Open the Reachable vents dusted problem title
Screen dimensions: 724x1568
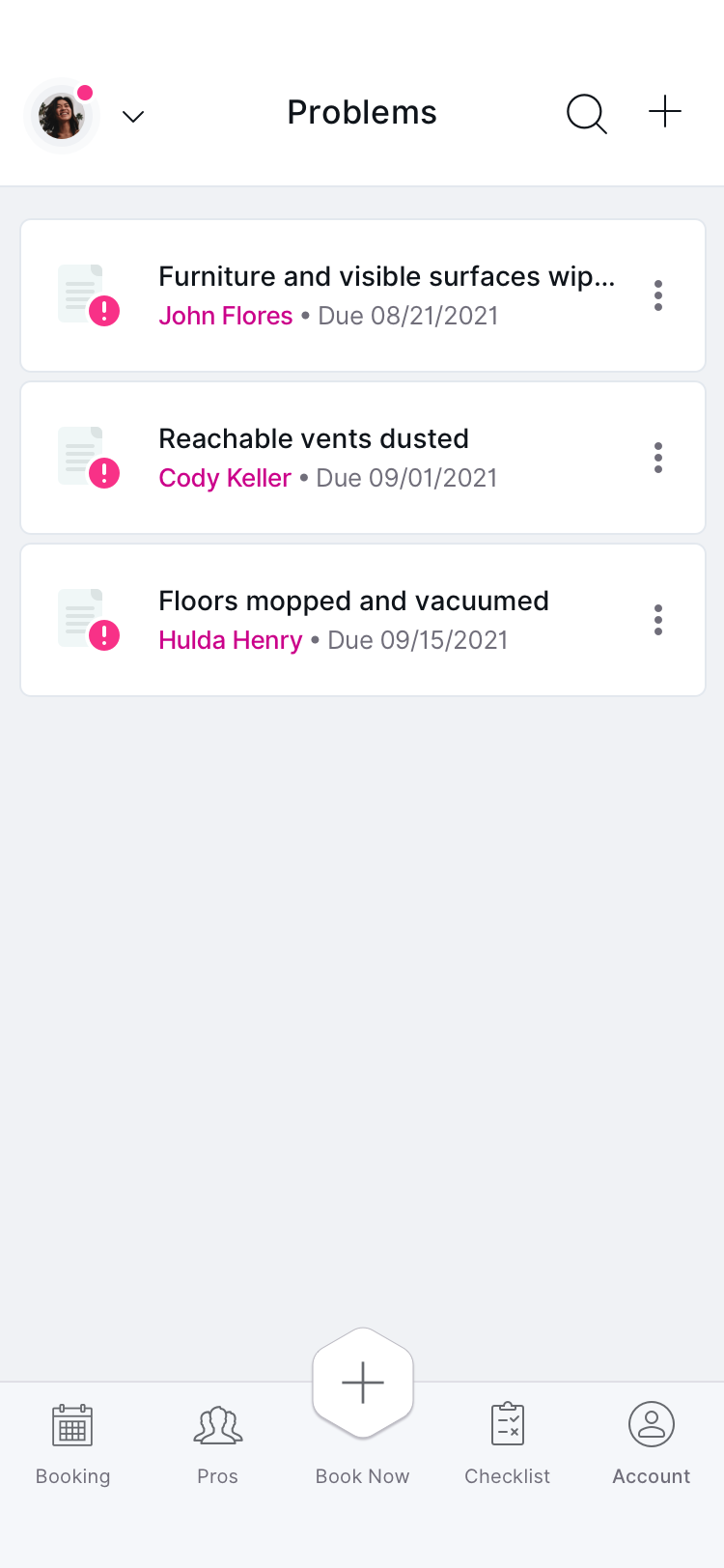(x=314, y=438)
